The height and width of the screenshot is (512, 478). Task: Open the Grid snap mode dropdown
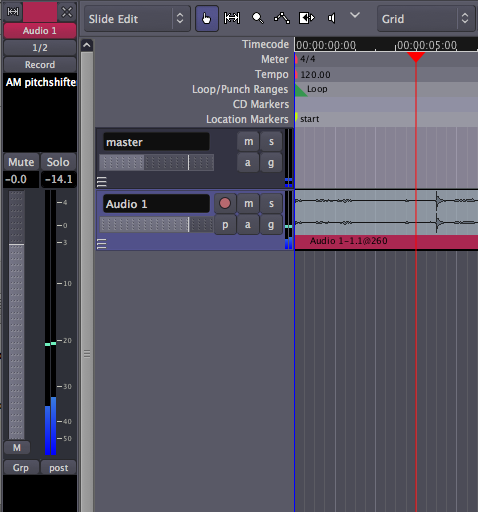(426, 19)
